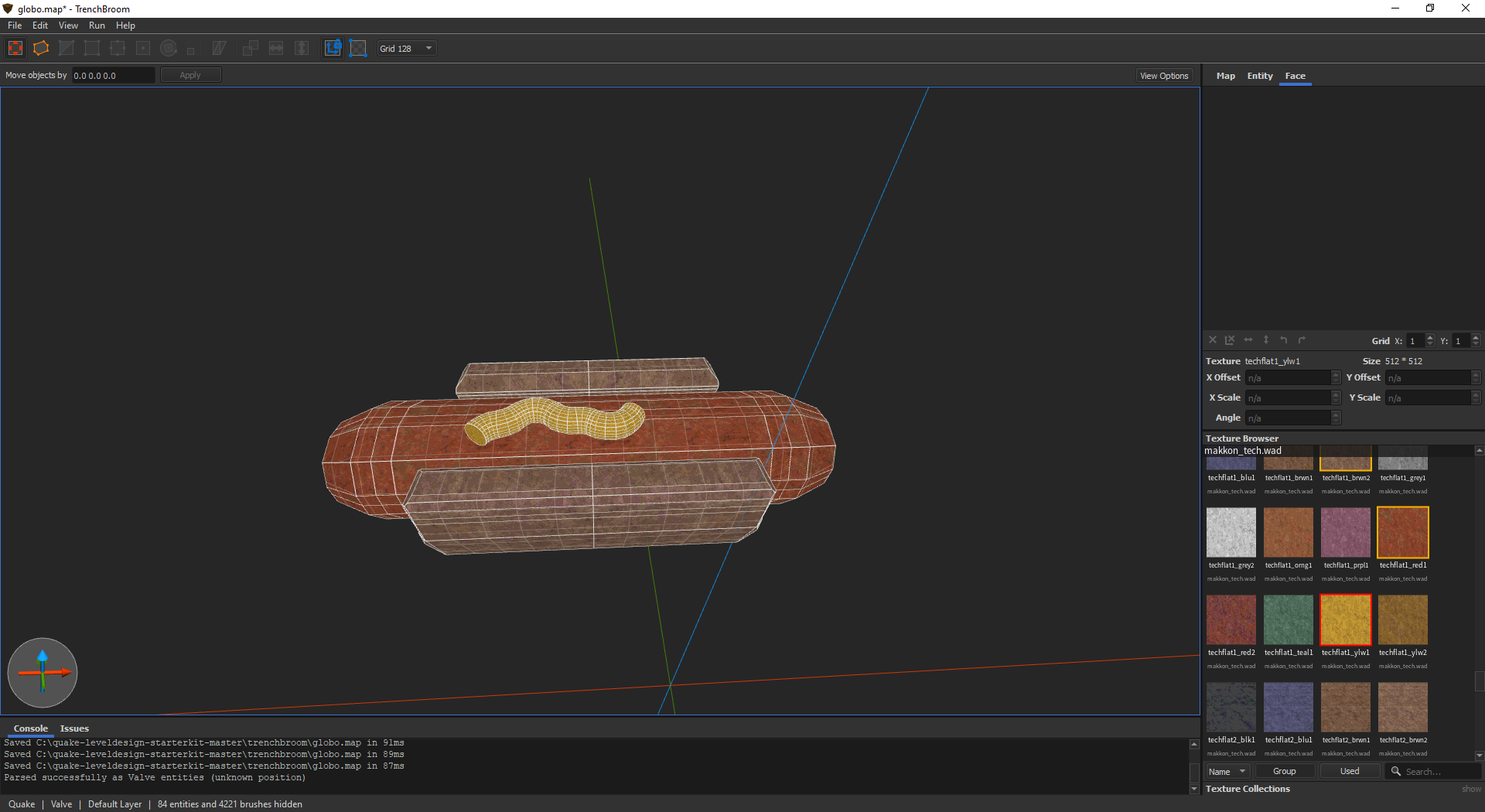Screen dimensions: 1485x812
Task: Click the Angle field
Action: pyautogui.click(x=1292, y=418)
